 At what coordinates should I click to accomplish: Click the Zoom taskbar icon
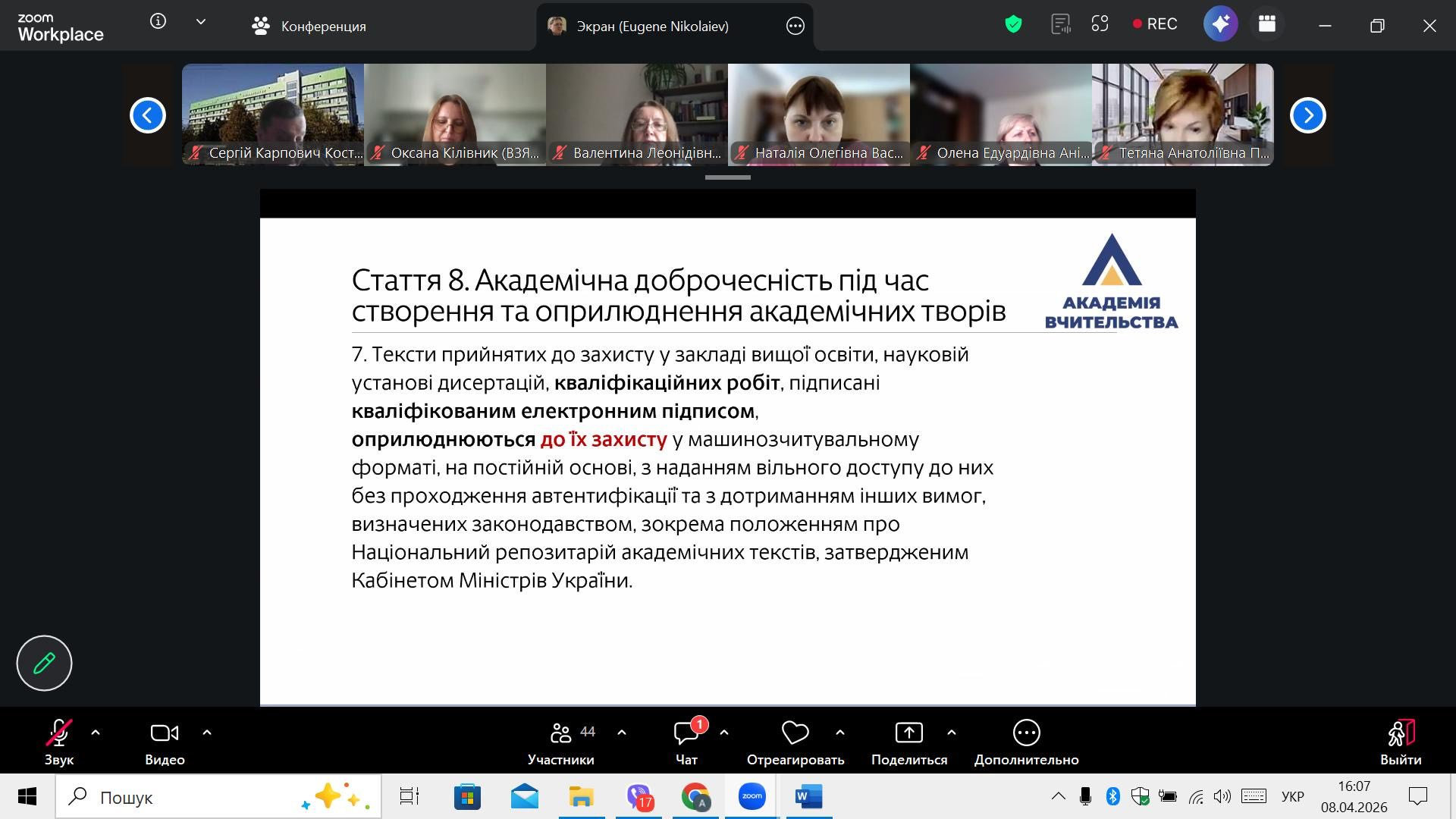click(752, 797)
